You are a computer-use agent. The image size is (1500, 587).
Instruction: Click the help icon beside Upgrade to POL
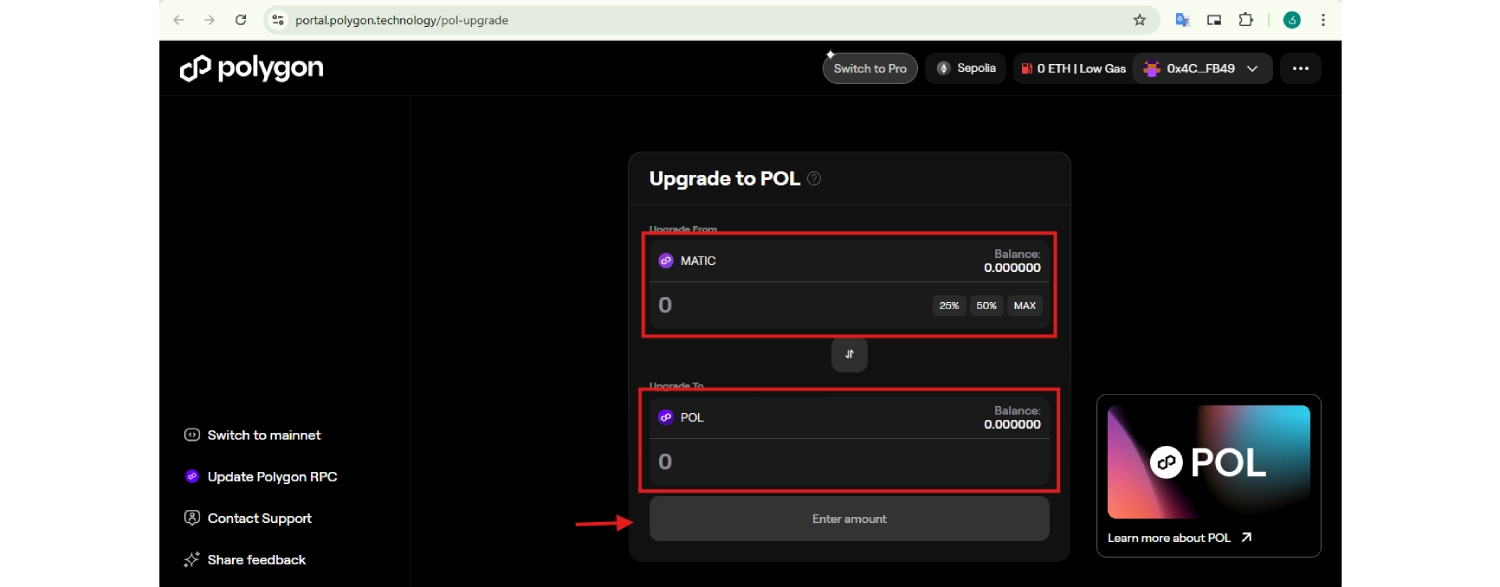coord(814,179)
